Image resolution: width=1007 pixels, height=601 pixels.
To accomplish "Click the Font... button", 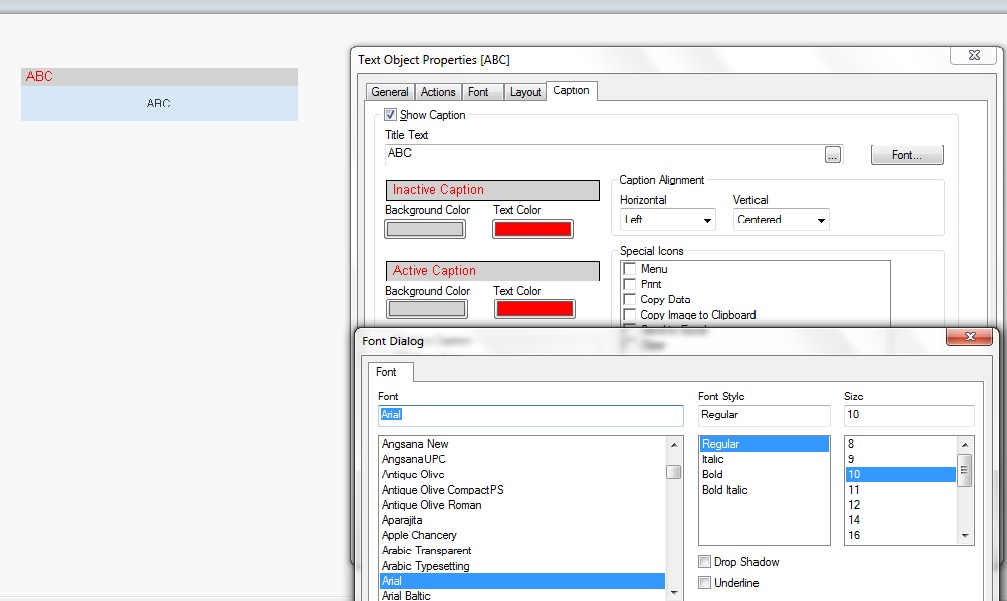I will (x=907, y=155).
